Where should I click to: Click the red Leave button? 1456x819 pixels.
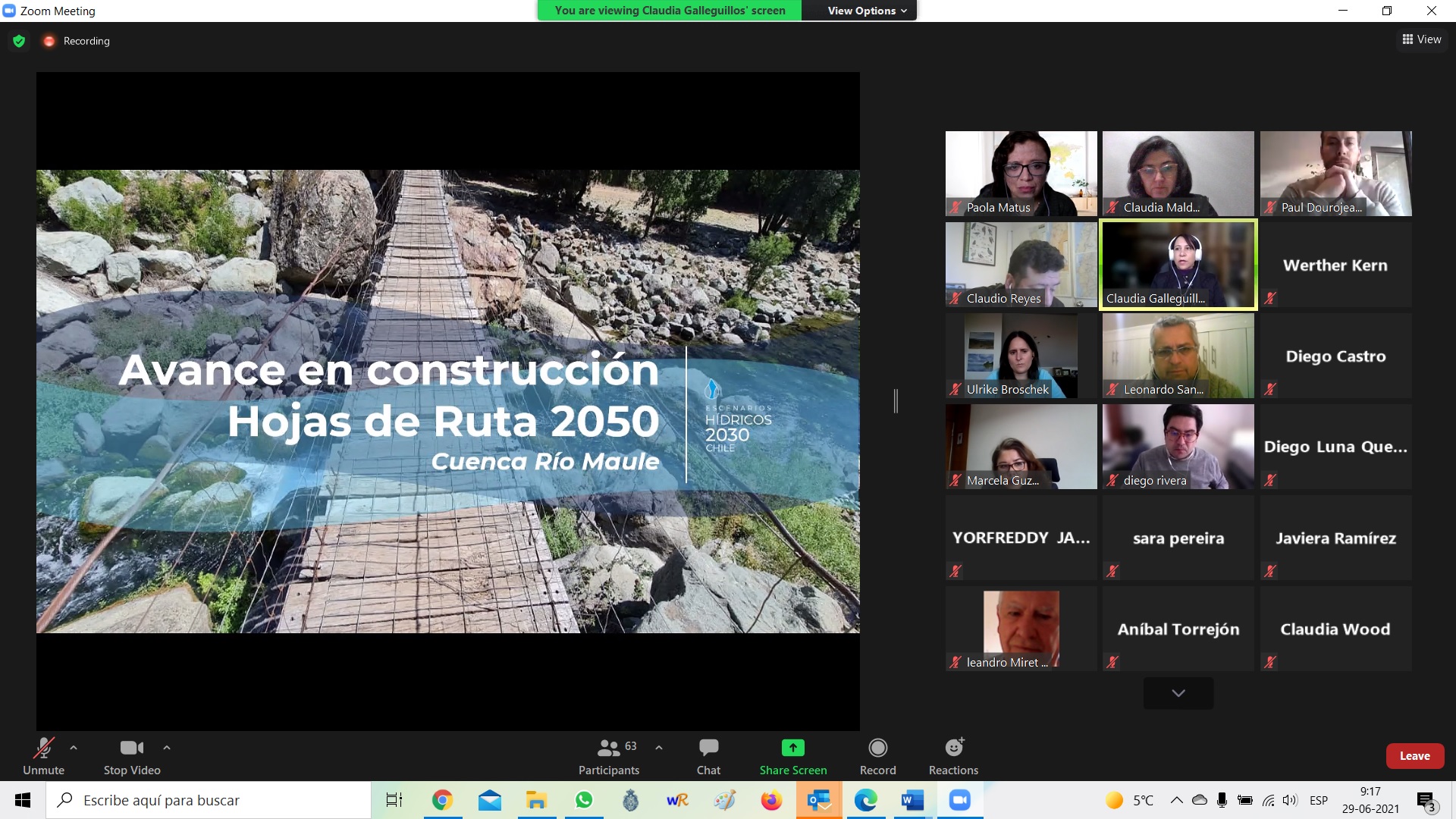click(1414, 756)
